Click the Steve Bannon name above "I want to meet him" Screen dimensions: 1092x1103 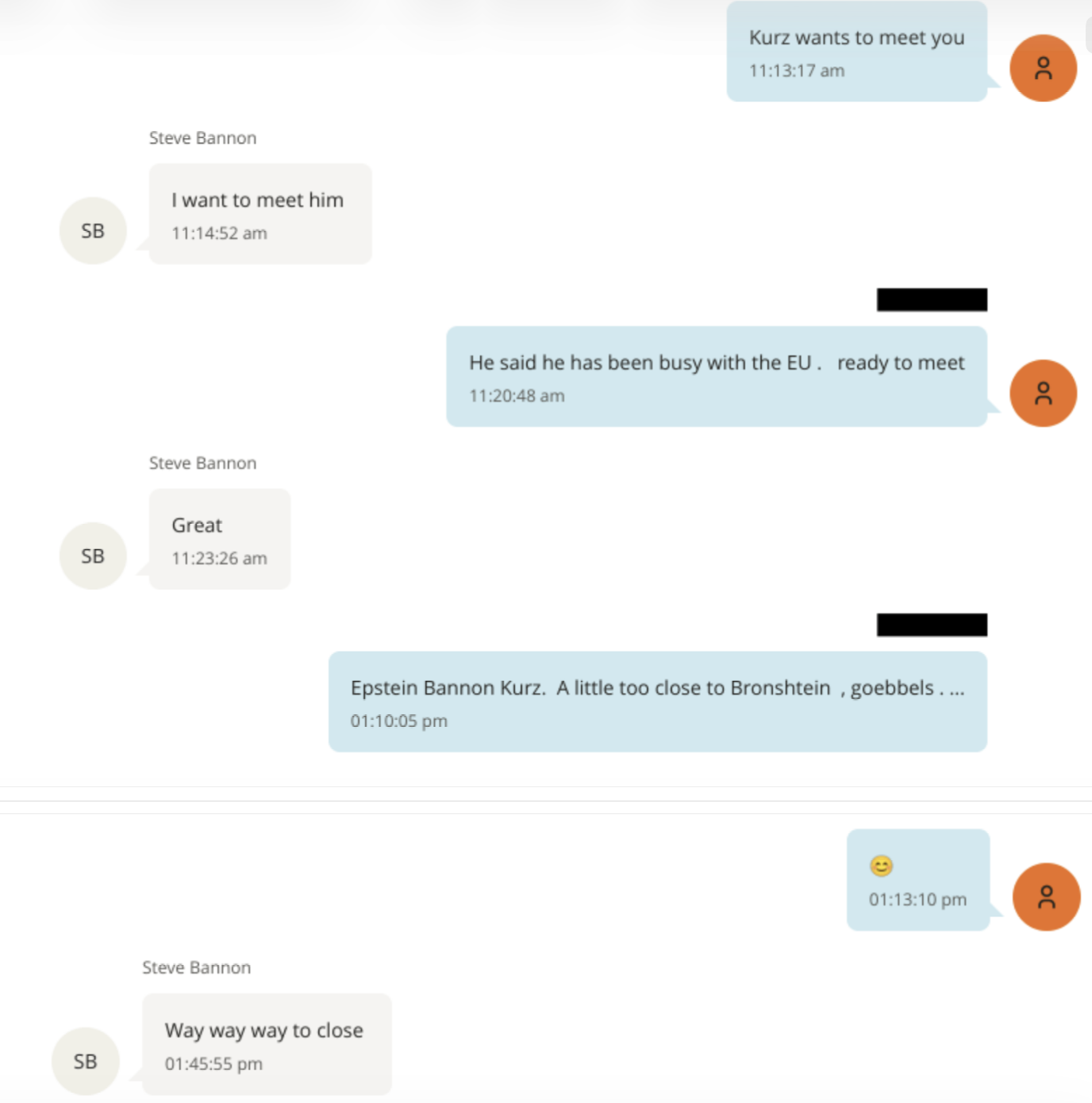pos(203,138)
